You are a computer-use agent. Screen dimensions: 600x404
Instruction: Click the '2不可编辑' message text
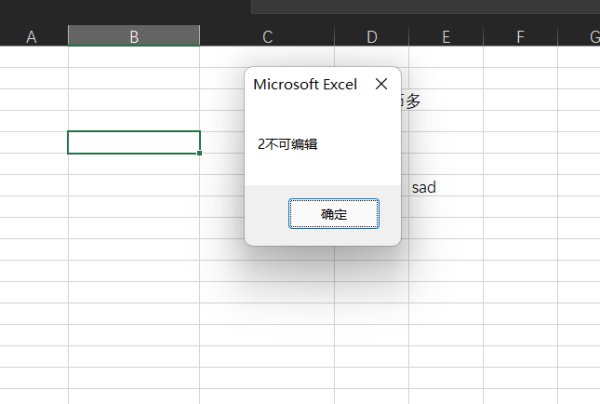[x=287, y=144]
